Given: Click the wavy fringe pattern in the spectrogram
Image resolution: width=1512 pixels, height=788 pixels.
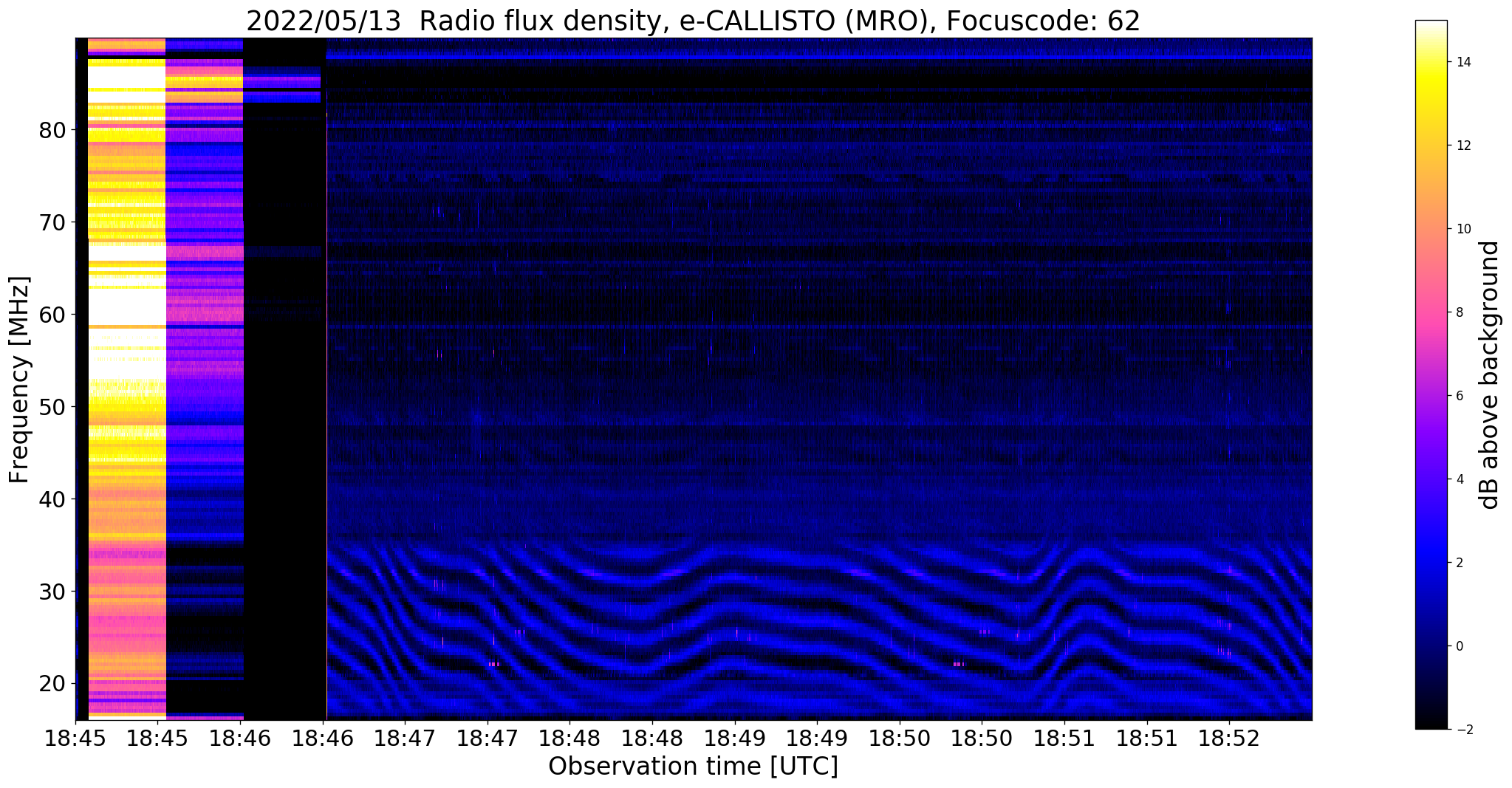Looking at the screenshot, I should [x=818, y=629].
